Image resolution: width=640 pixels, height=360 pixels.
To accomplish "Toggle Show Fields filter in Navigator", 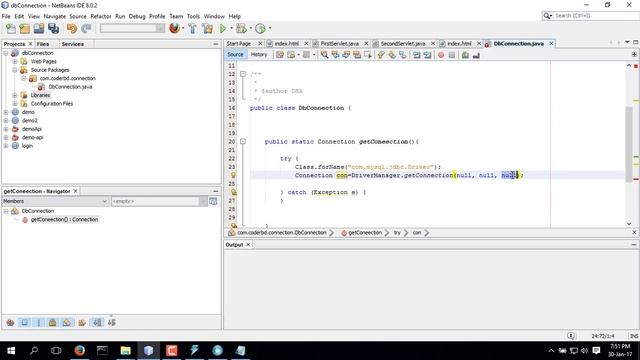I will click(24, 322).
